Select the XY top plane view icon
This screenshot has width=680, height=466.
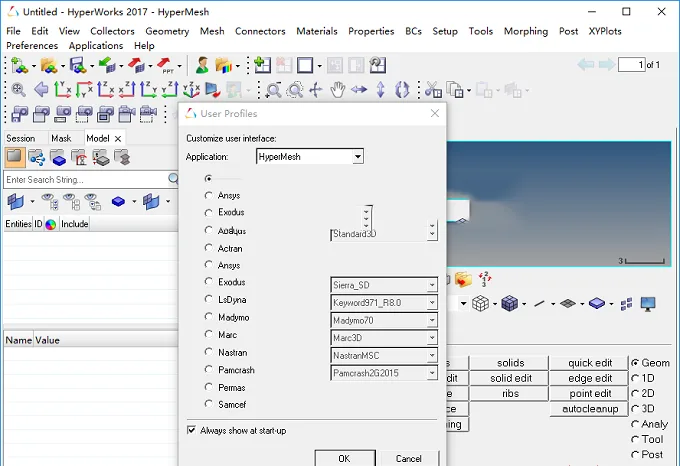tap(62, 90)
